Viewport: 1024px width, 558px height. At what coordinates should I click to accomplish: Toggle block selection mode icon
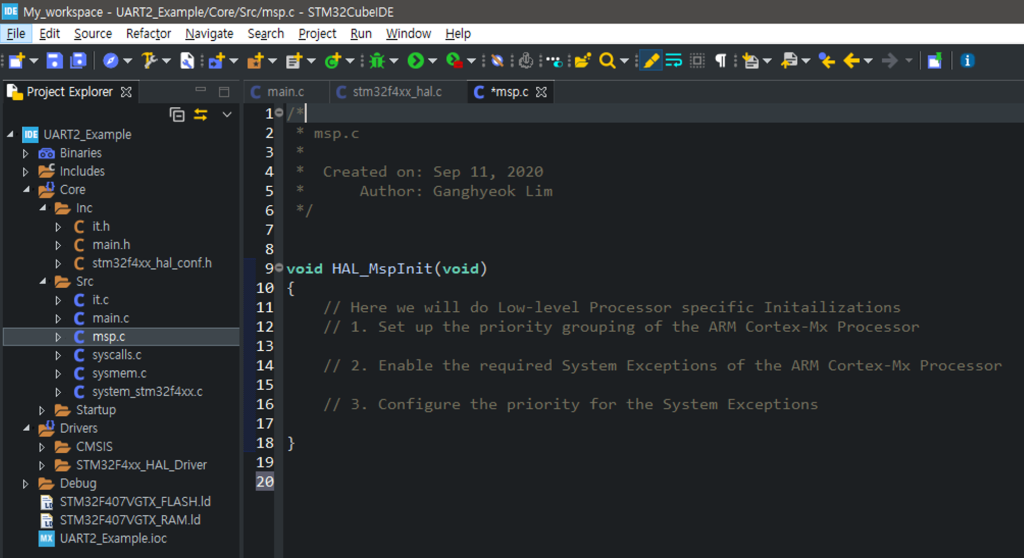click(697, 61)
